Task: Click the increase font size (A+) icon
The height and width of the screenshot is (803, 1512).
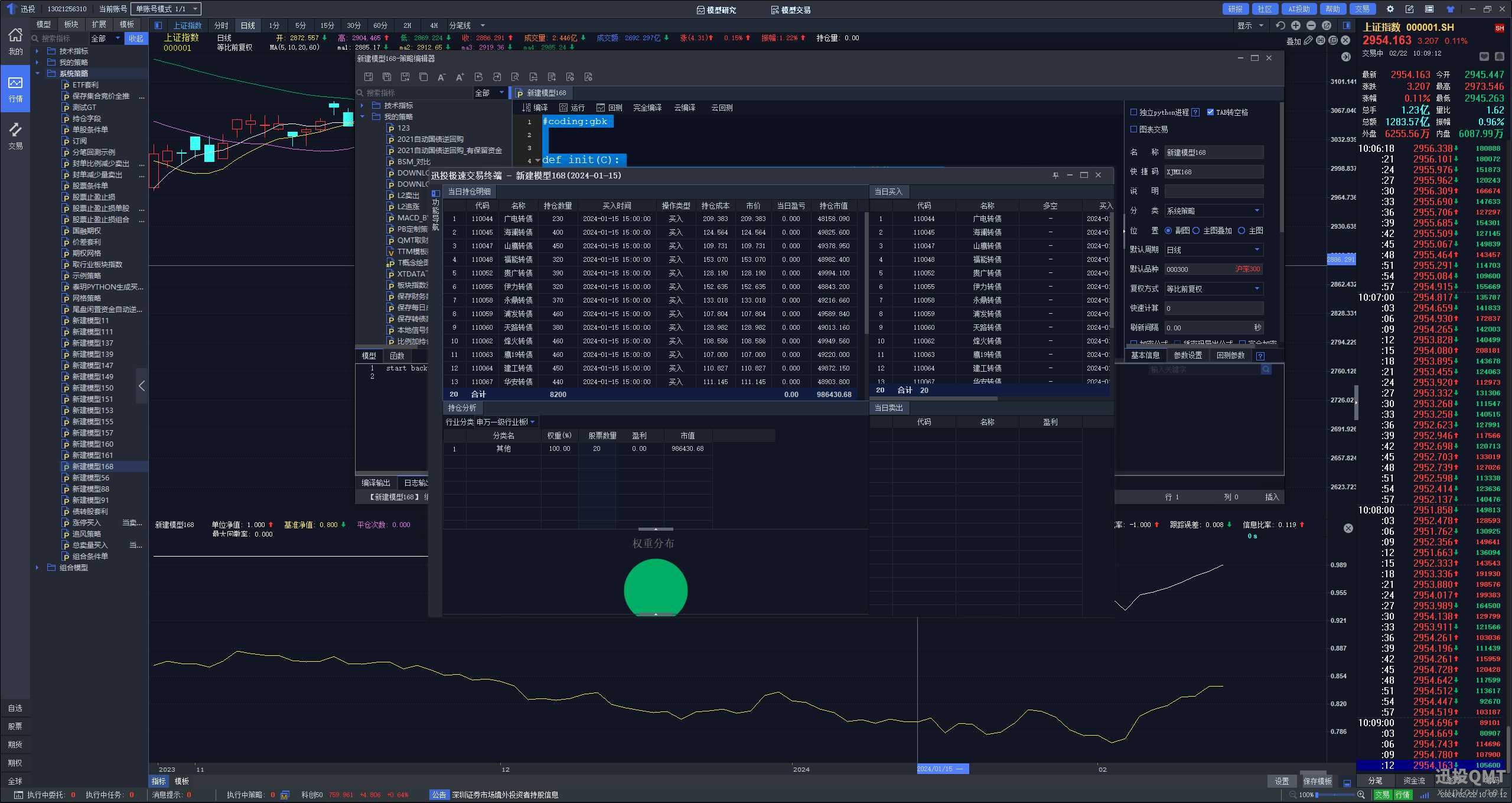Action: (x=460, y=77)
